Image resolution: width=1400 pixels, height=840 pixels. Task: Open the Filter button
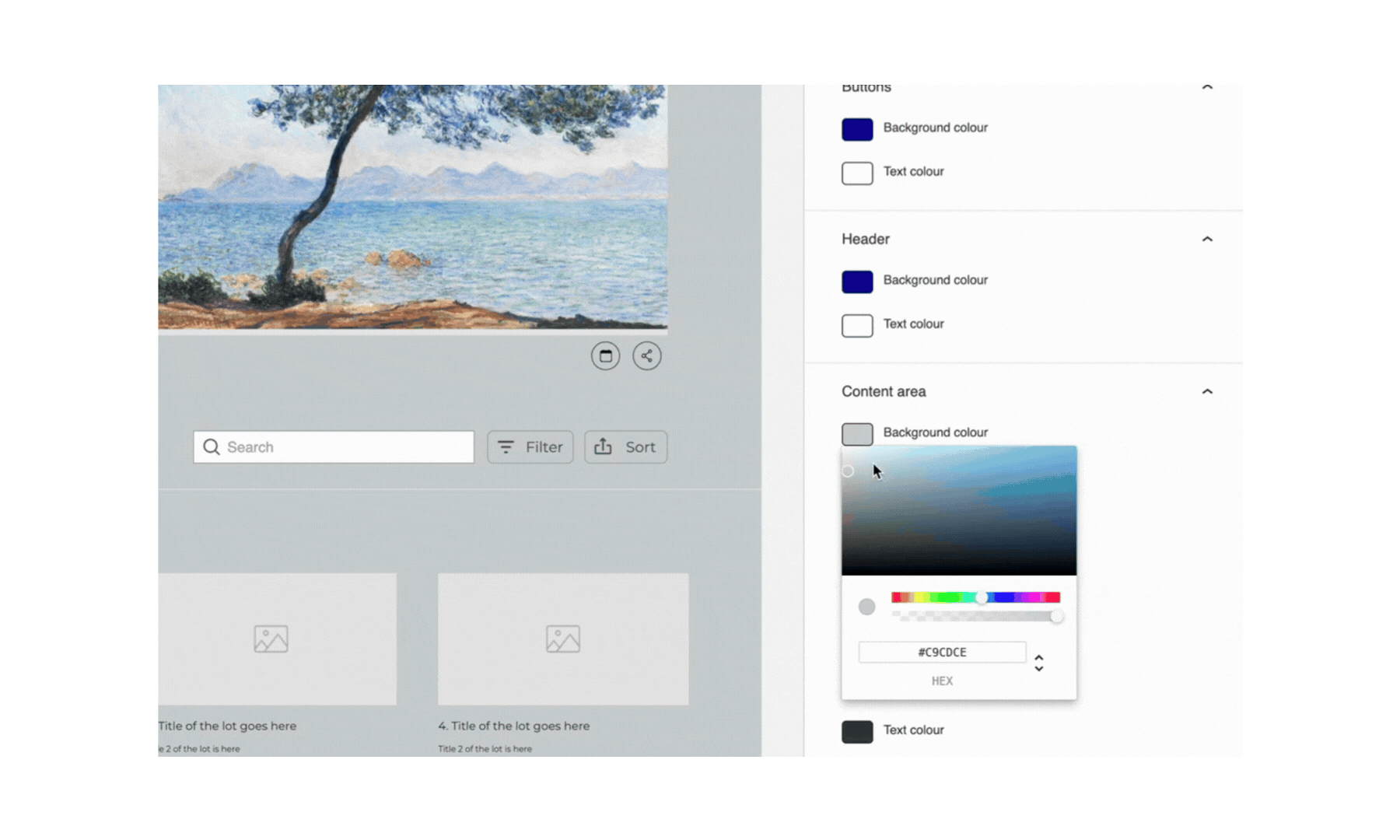tap(530, 447)
